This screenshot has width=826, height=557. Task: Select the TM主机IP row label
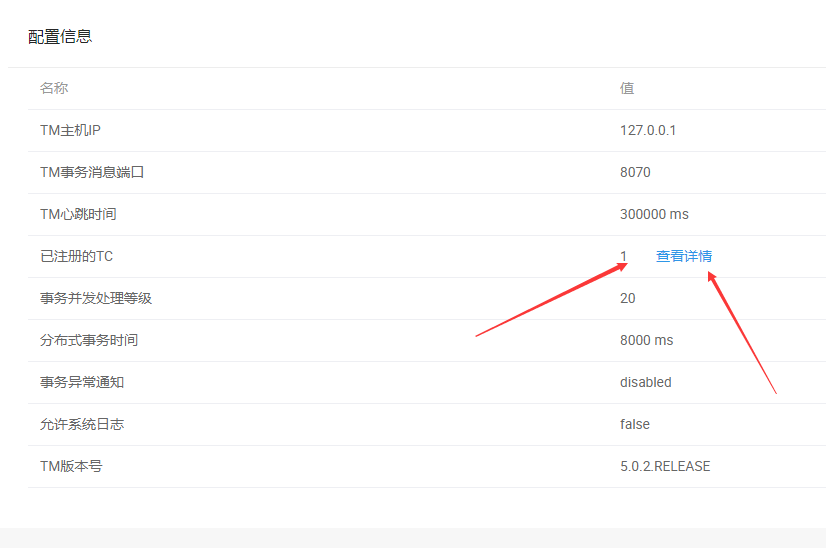coord(70,130)
